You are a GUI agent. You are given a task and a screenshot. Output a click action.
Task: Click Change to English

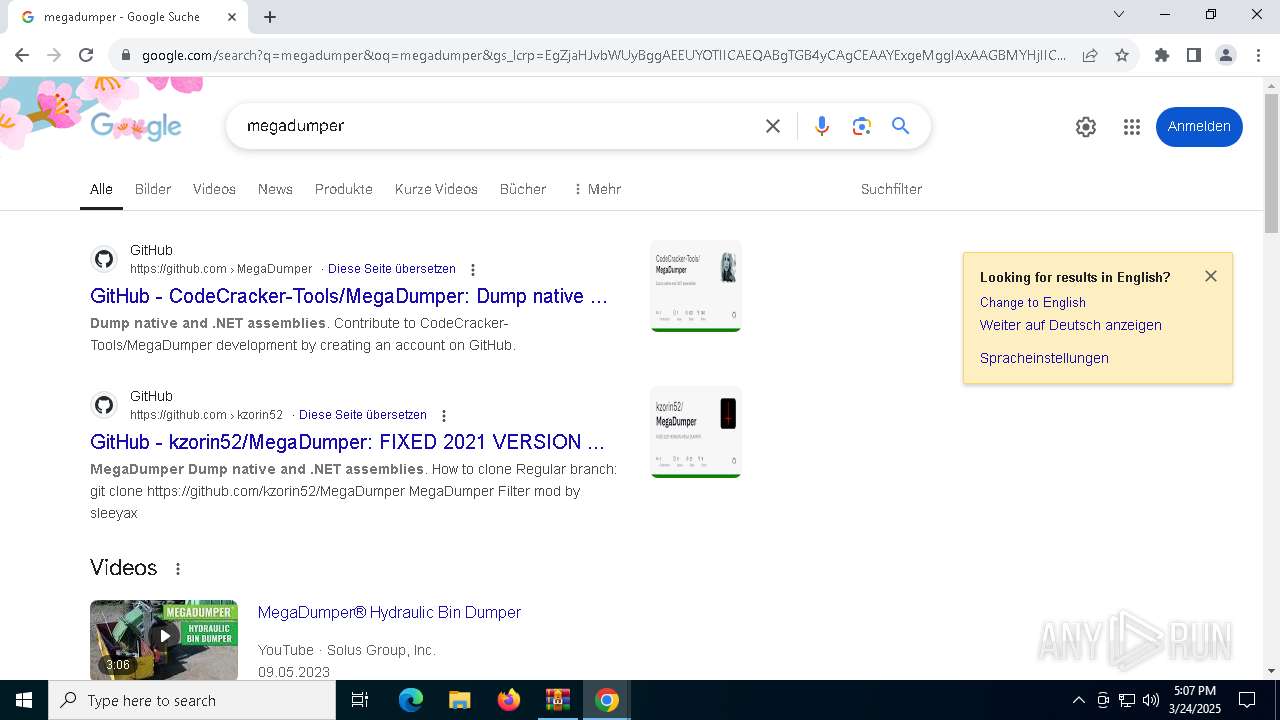pyautogui.click(x=1033, y=302)
